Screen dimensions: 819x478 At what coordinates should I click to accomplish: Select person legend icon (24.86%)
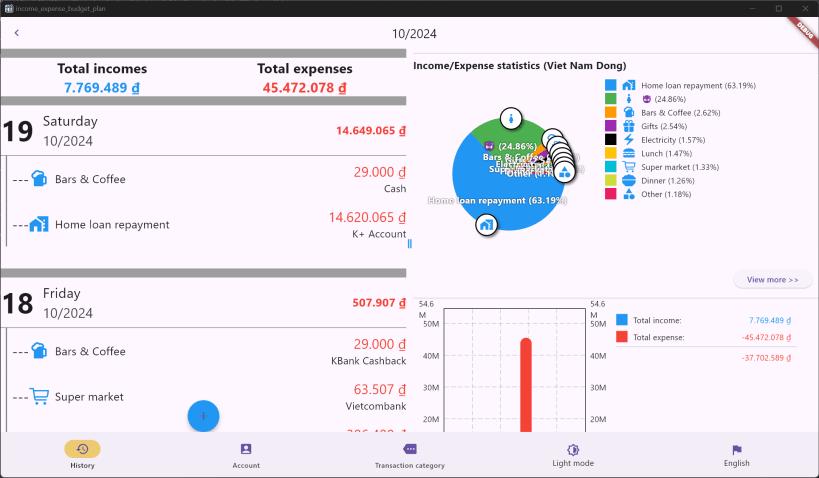point(629,99)
